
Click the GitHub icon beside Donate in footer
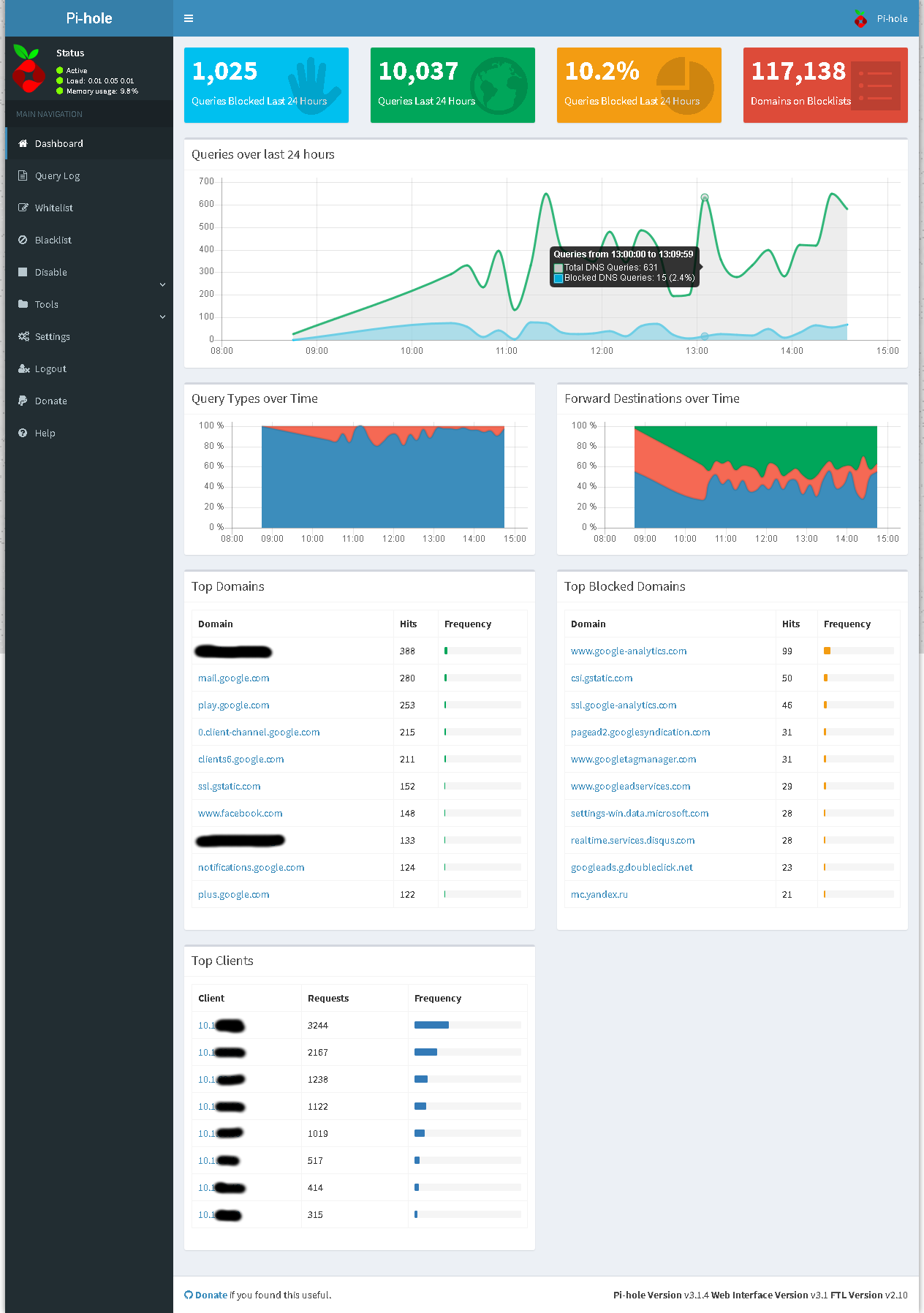tap(189, 1295)
